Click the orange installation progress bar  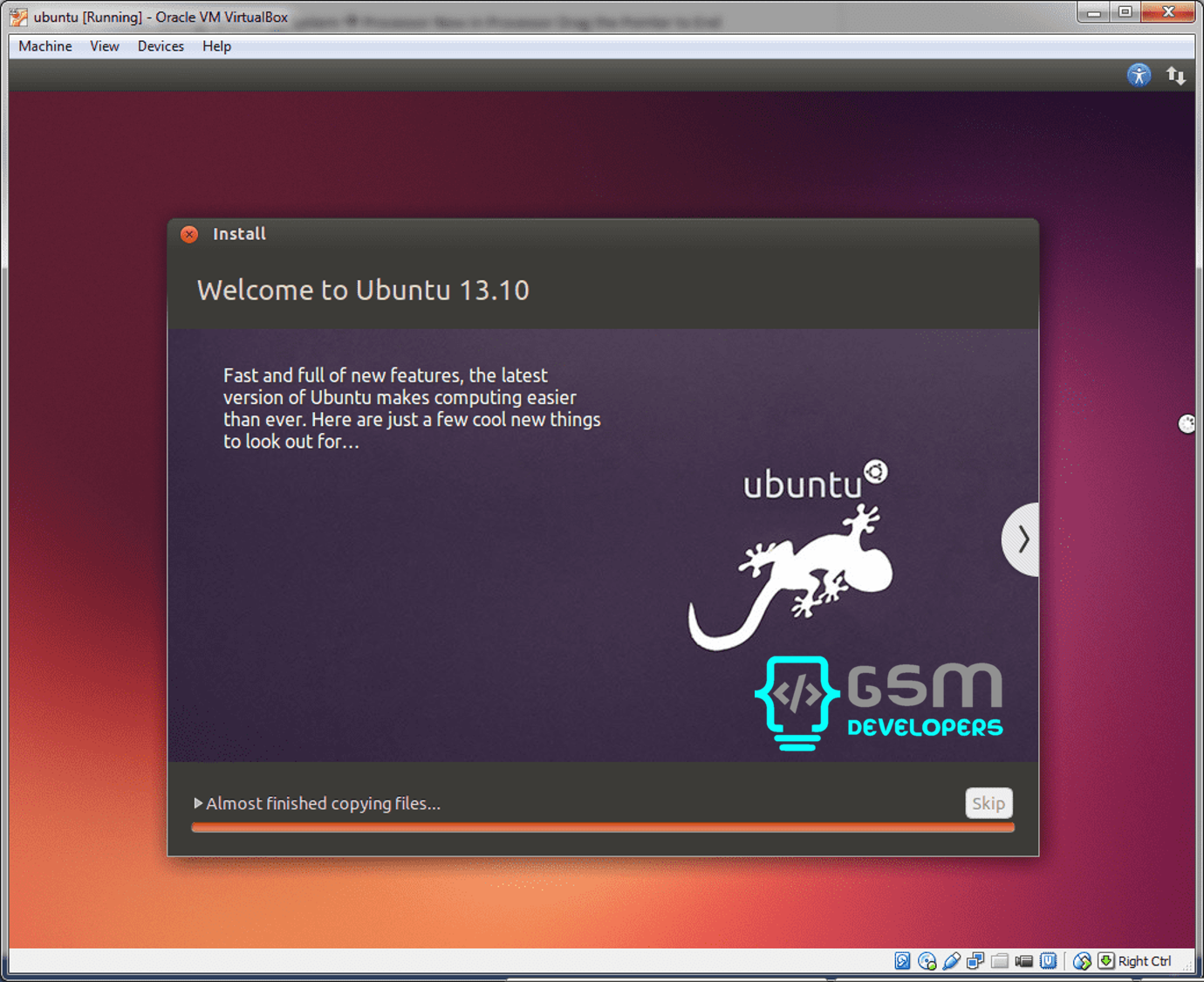[x=603, y=827]
